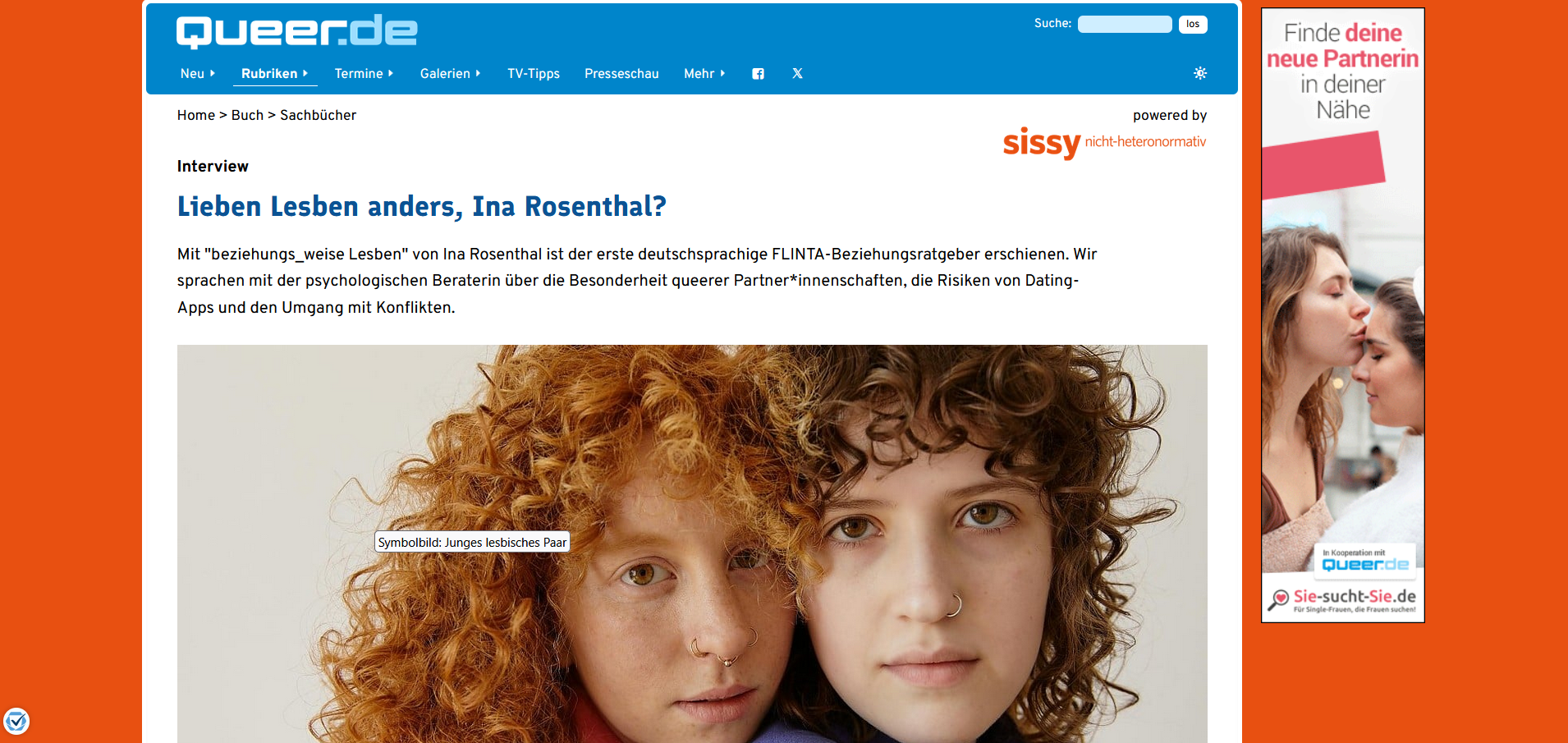
Task: Open the Galerien menu
Action: [450, 74]
